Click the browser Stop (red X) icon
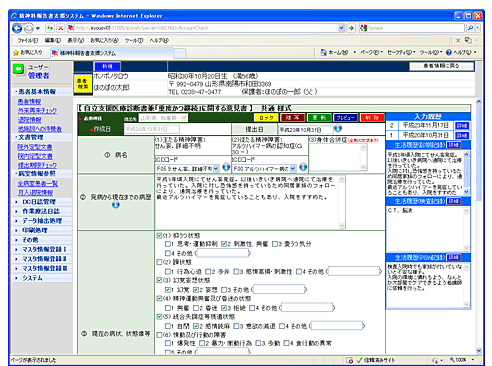This screenshot has height=366, width=492. pos(60,28)
